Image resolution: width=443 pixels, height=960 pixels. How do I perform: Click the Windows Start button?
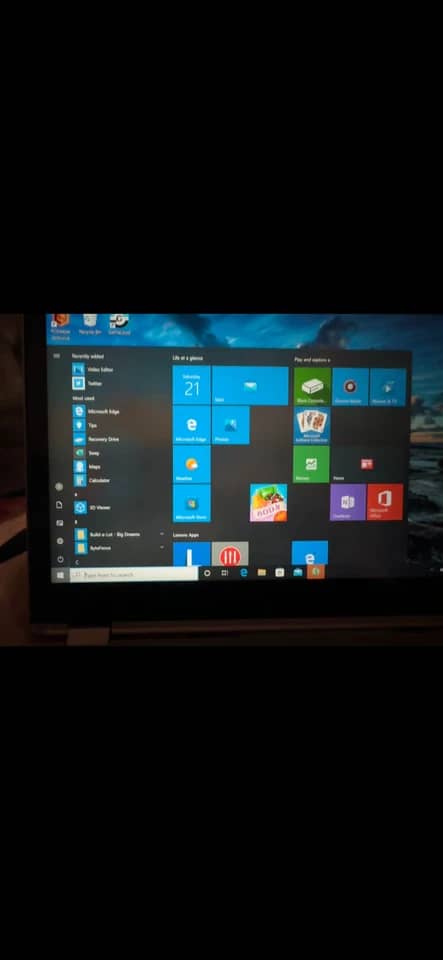60,576
